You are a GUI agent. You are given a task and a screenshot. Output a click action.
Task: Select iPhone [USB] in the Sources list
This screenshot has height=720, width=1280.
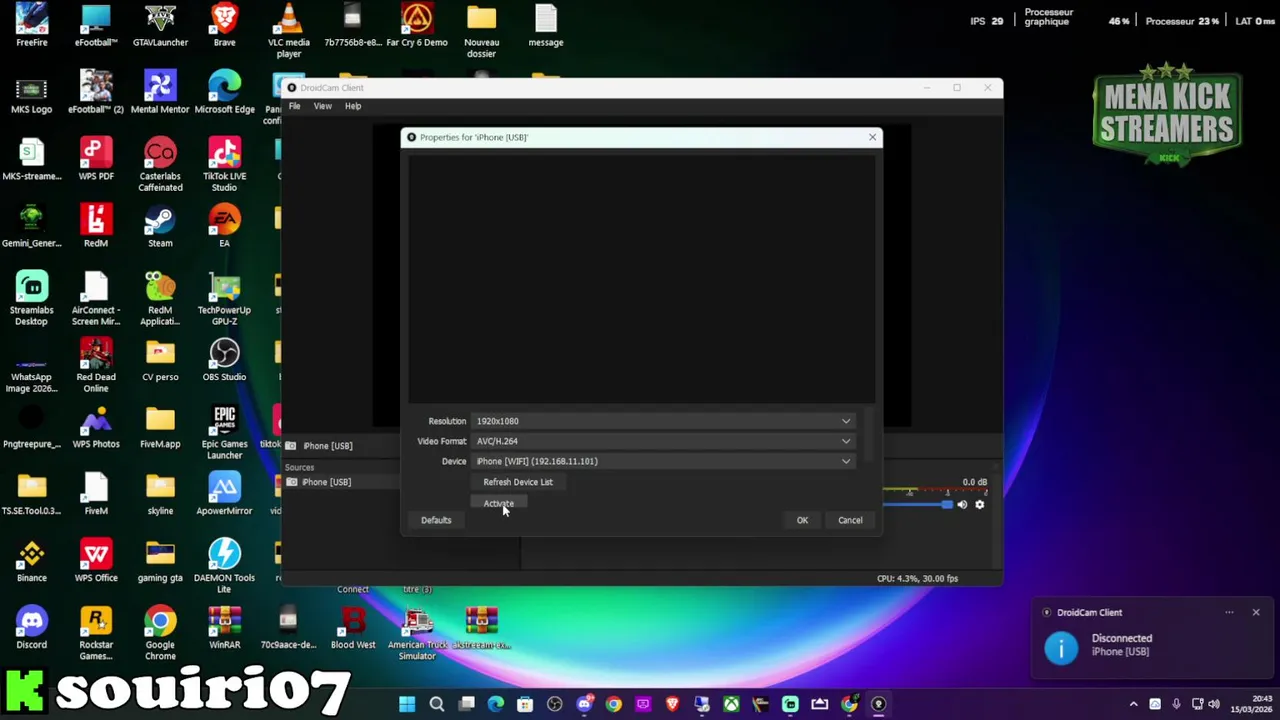point(327,482)
